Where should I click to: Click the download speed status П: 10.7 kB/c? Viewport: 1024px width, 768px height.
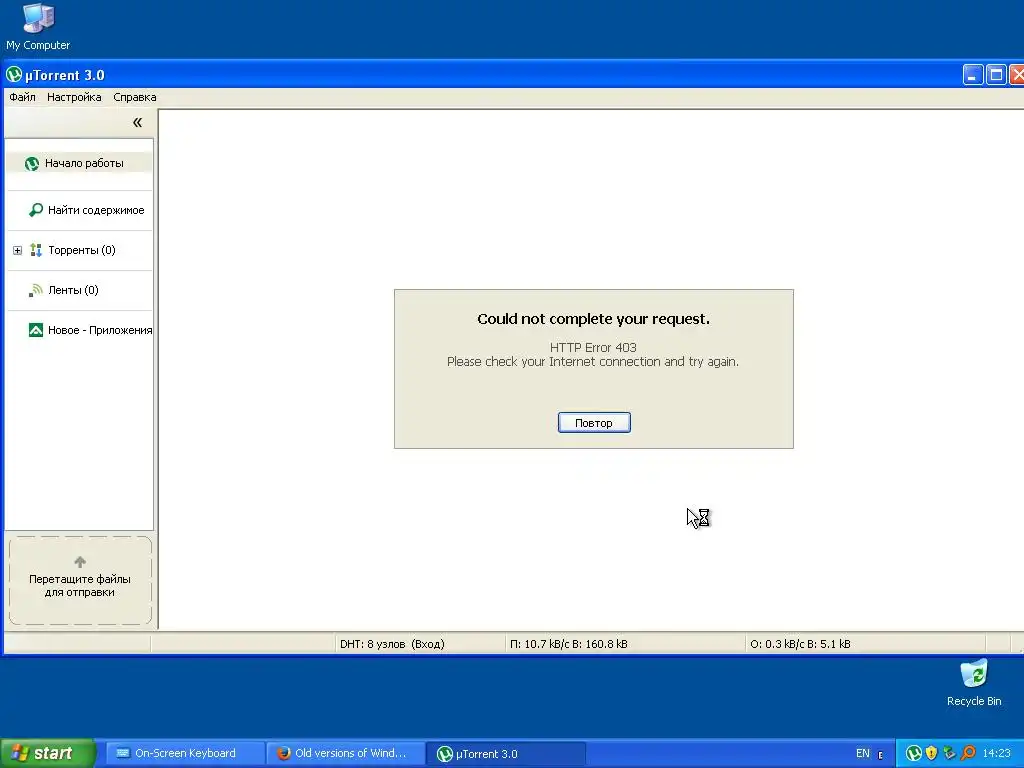(x=568, y=644)
